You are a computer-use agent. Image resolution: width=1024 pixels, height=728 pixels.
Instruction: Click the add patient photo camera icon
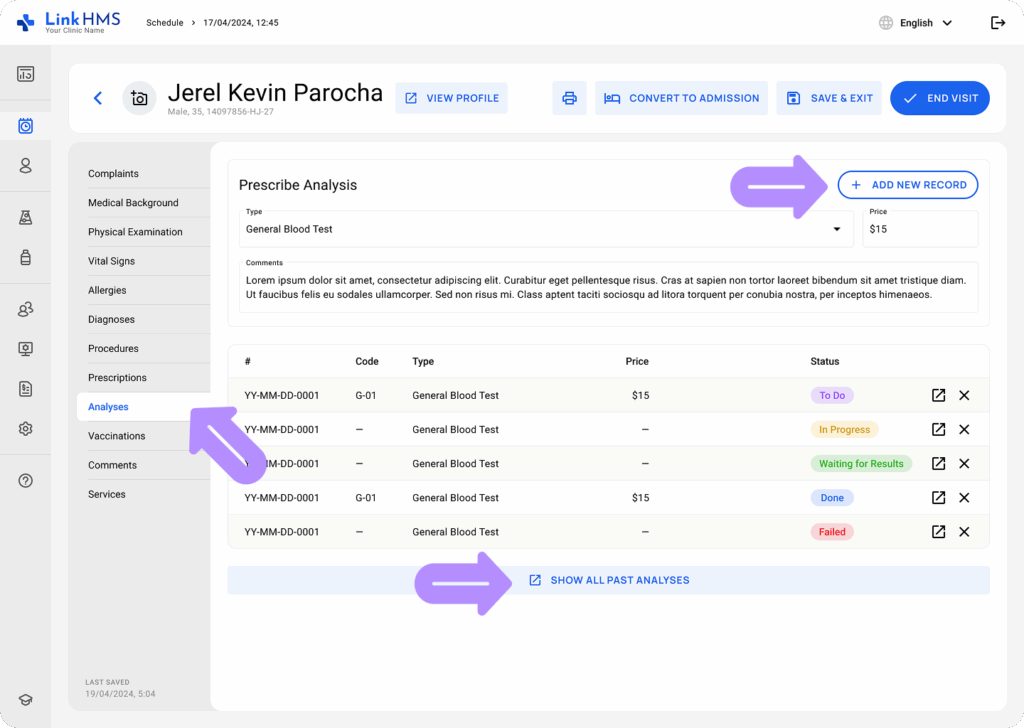(x=139, y=98)
